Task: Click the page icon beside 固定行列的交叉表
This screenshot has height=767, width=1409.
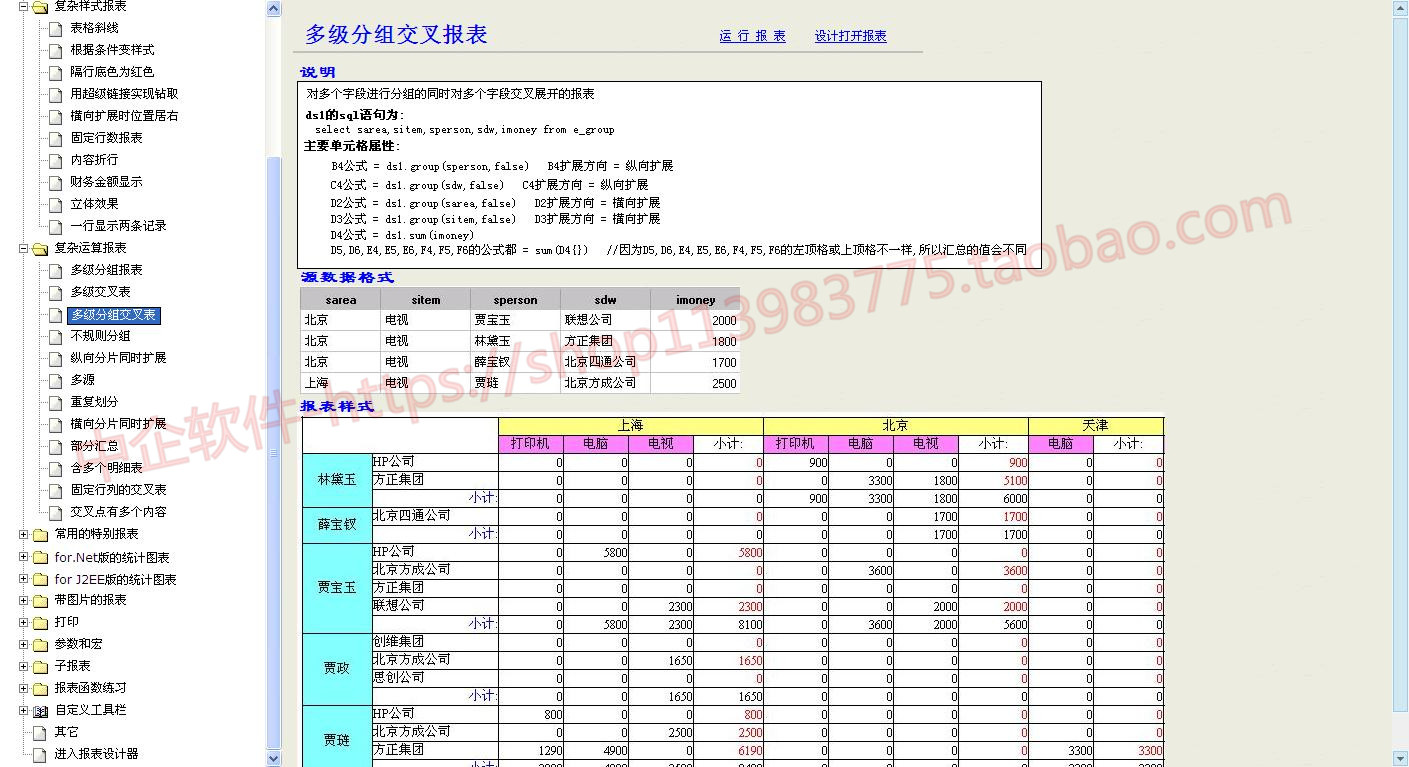Action: 55,490
